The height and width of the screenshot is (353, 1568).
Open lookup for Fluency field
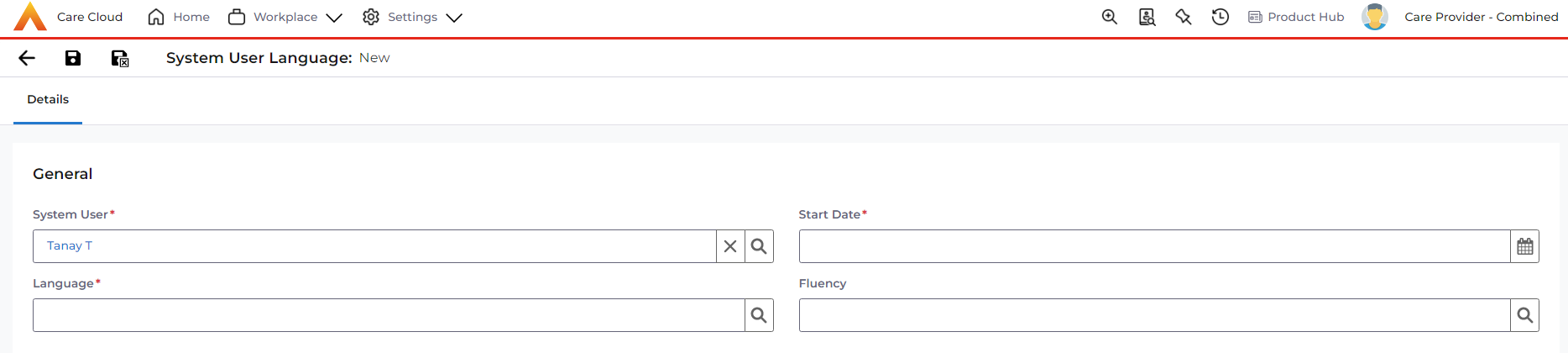pos(1524,315)
